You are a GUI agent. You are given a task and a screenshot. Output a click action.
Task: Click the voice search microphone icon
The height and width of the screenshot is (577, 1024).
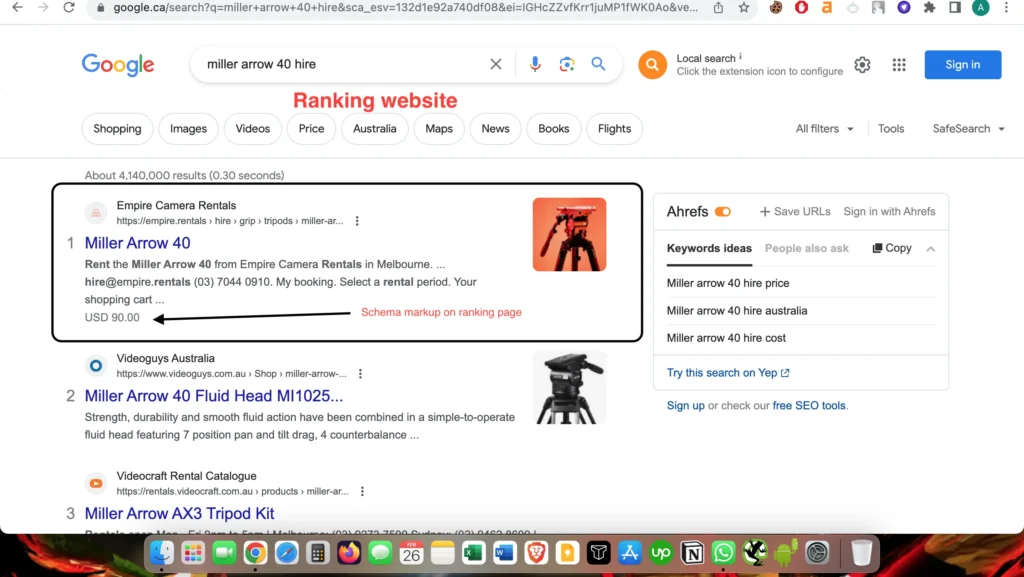point(535,64)
